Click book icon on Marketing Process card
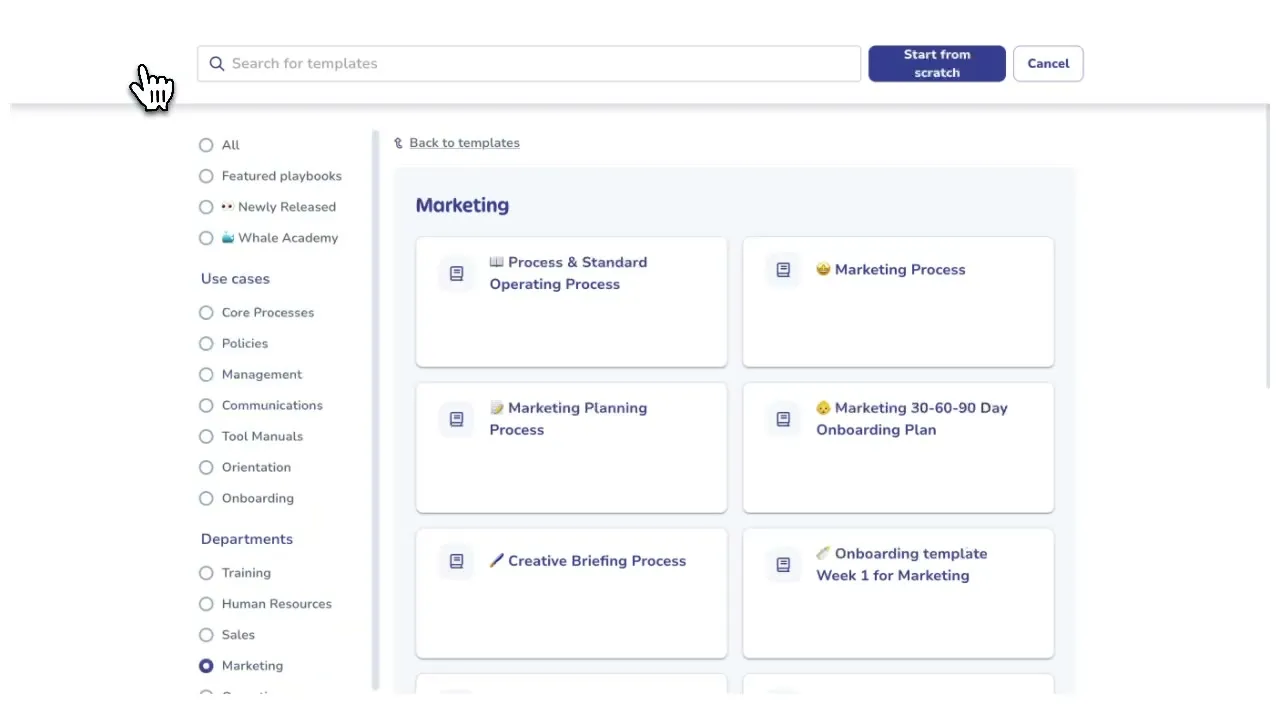The width and height of the screenshot is (1280, 720). click(783, 270)
